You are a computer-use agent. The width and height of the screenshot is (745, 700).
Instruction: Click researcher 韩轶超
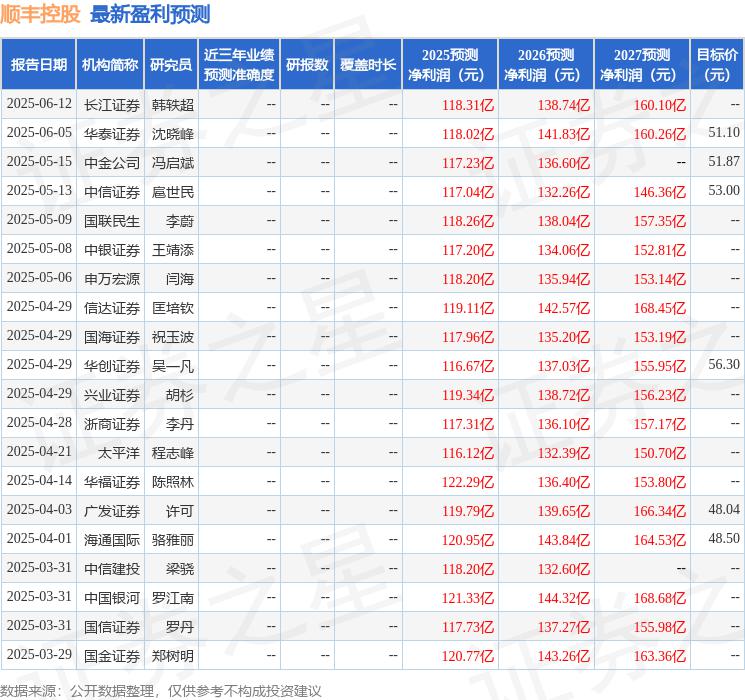pos(172,105)
